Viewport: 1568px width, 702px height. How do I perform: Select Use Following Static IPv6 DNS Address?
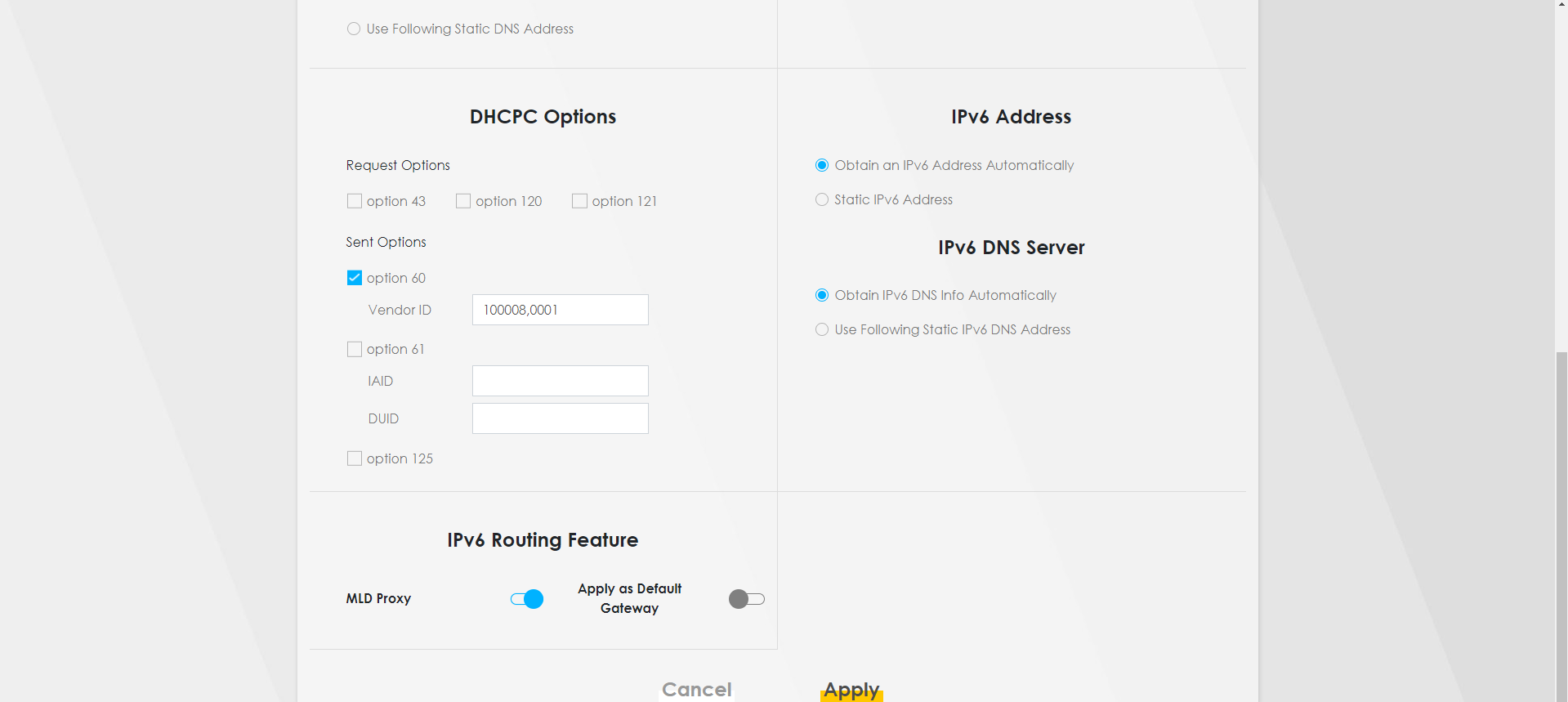click(822, 329)
